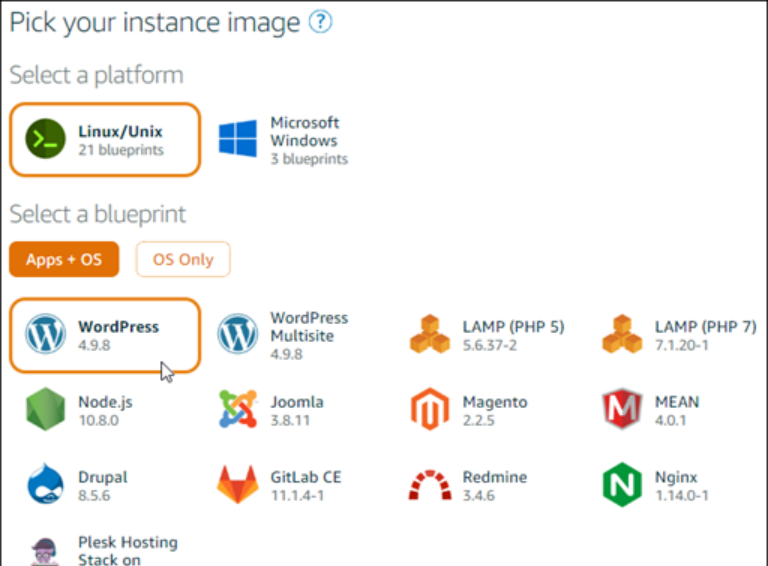Image resolution: width=768 pixels, height=566 pixels.
Task: Click the Plesk Hosting Stack on label
Action: pos(128,551)
